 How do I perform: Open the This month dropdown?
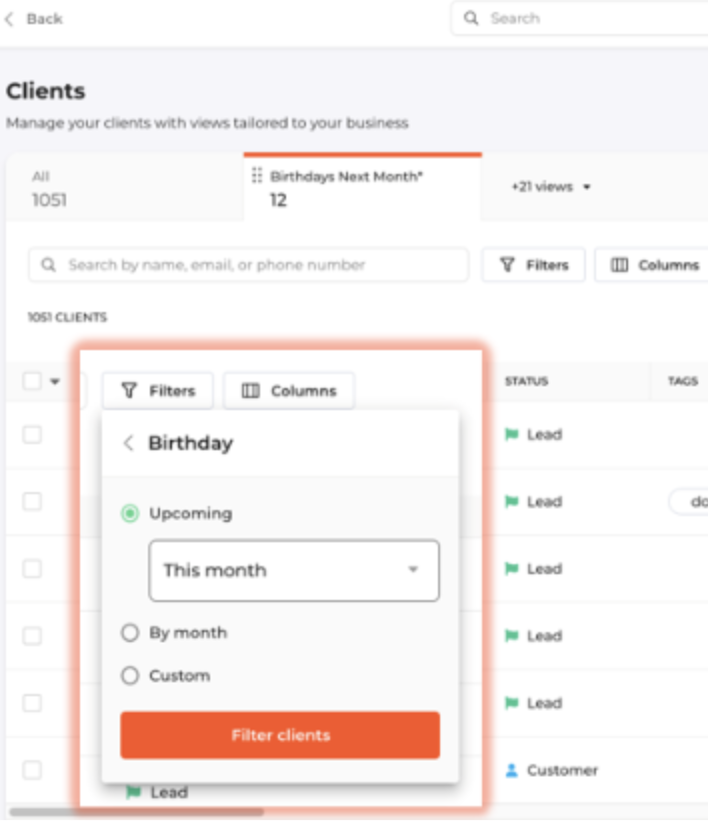point(294,571)
